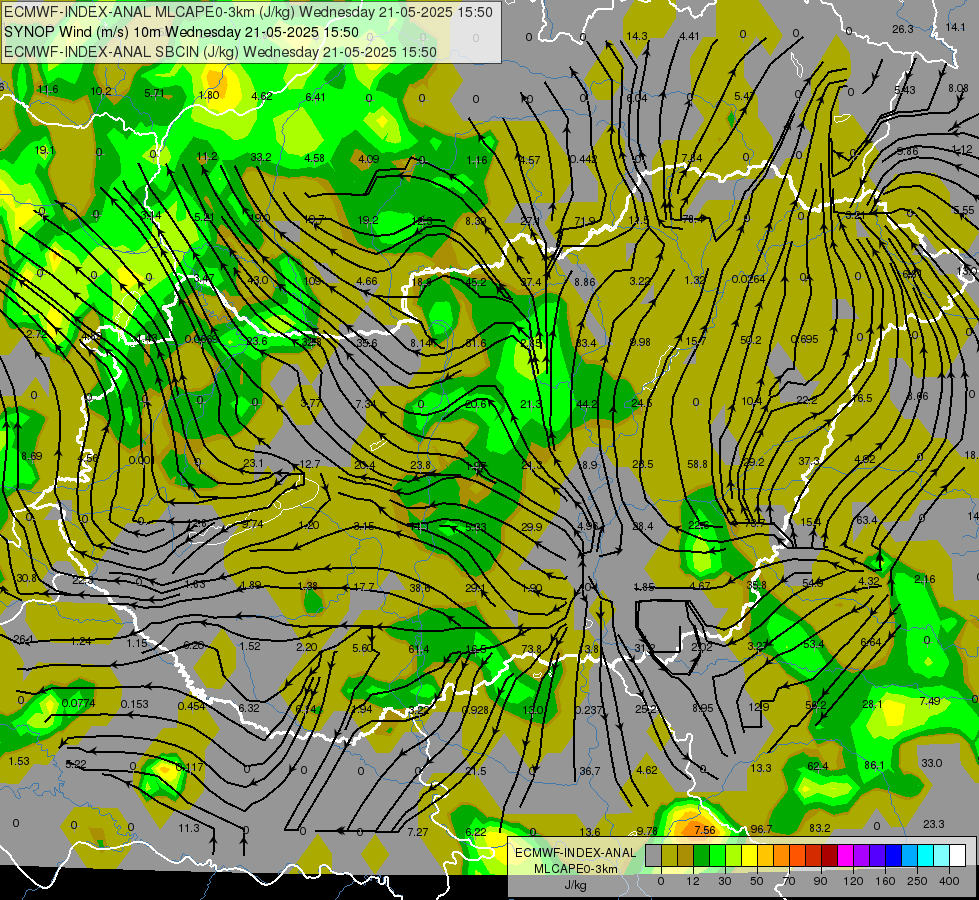Click the map value 0.153
Screen dimensions: 979x900
[134, 704]
